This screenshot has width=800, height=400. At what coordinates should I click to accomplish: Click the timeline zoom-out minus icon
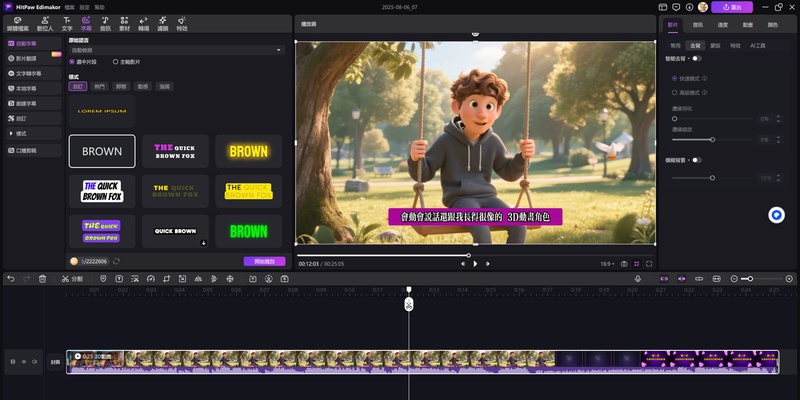pos(734,279)
